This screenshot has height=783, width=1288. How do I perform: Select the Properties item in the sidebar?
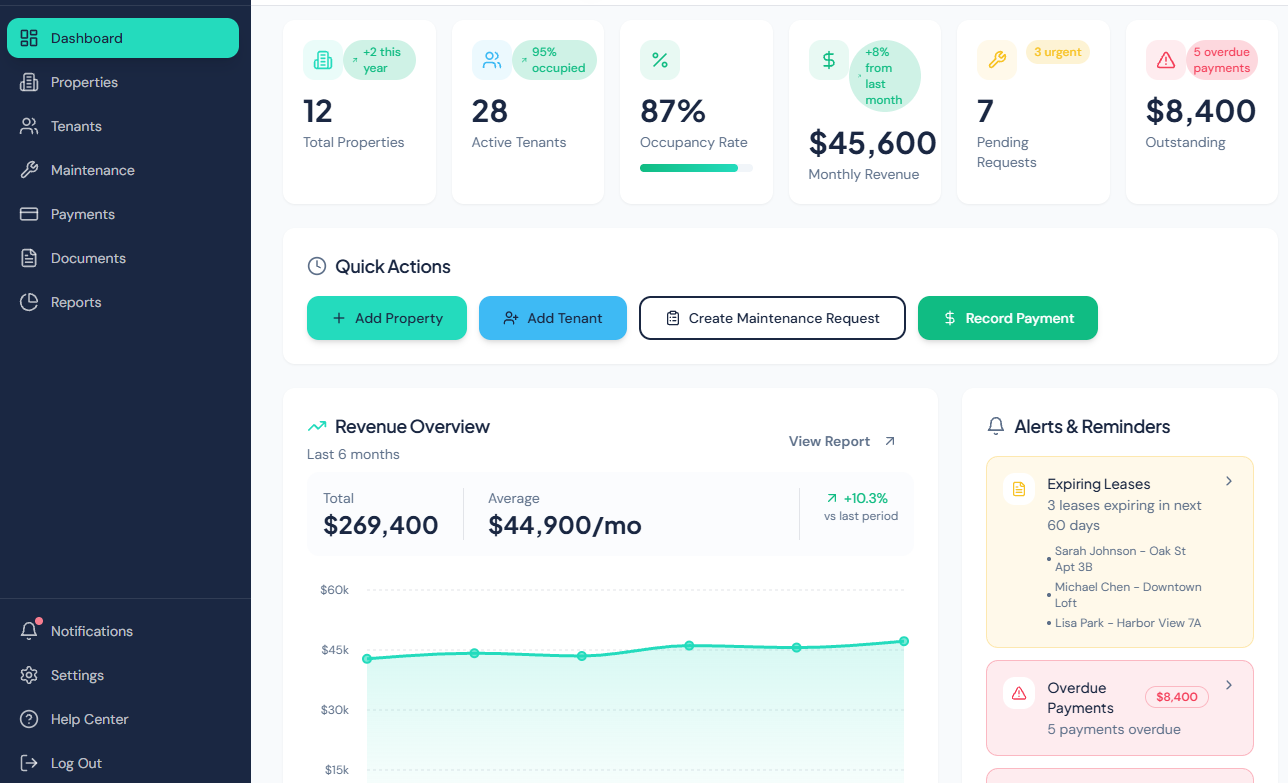(x=84, y=82)
